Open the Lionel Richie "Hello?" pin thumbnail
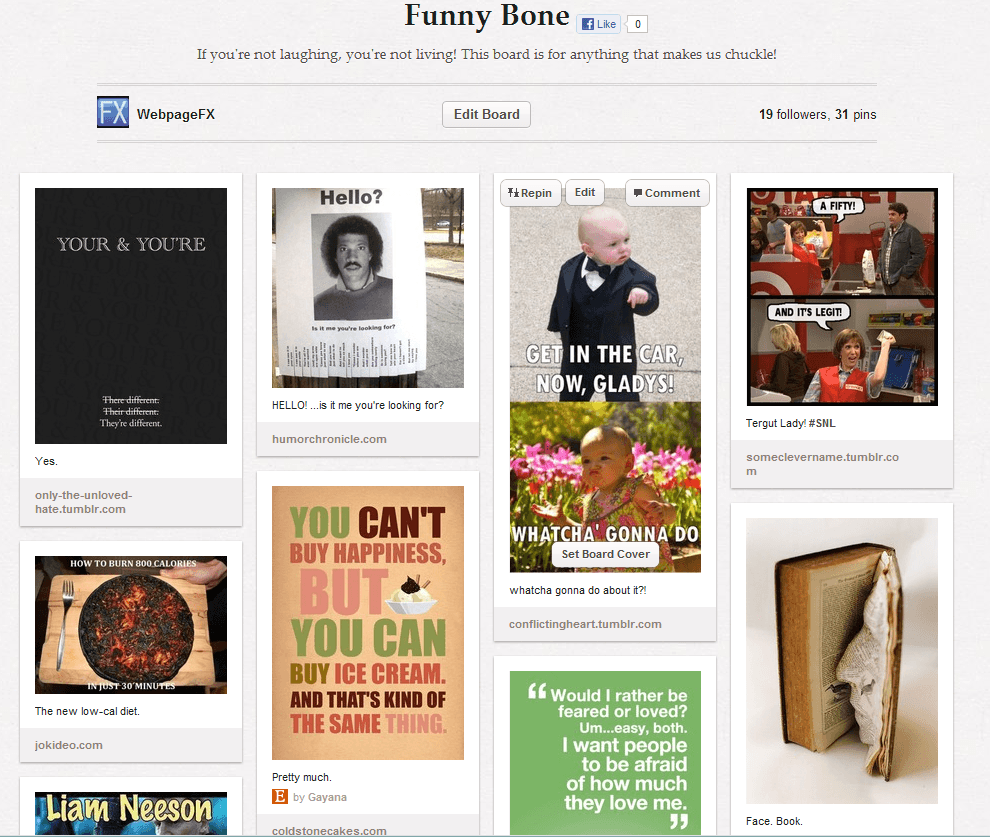 click(x=367, y=287)
